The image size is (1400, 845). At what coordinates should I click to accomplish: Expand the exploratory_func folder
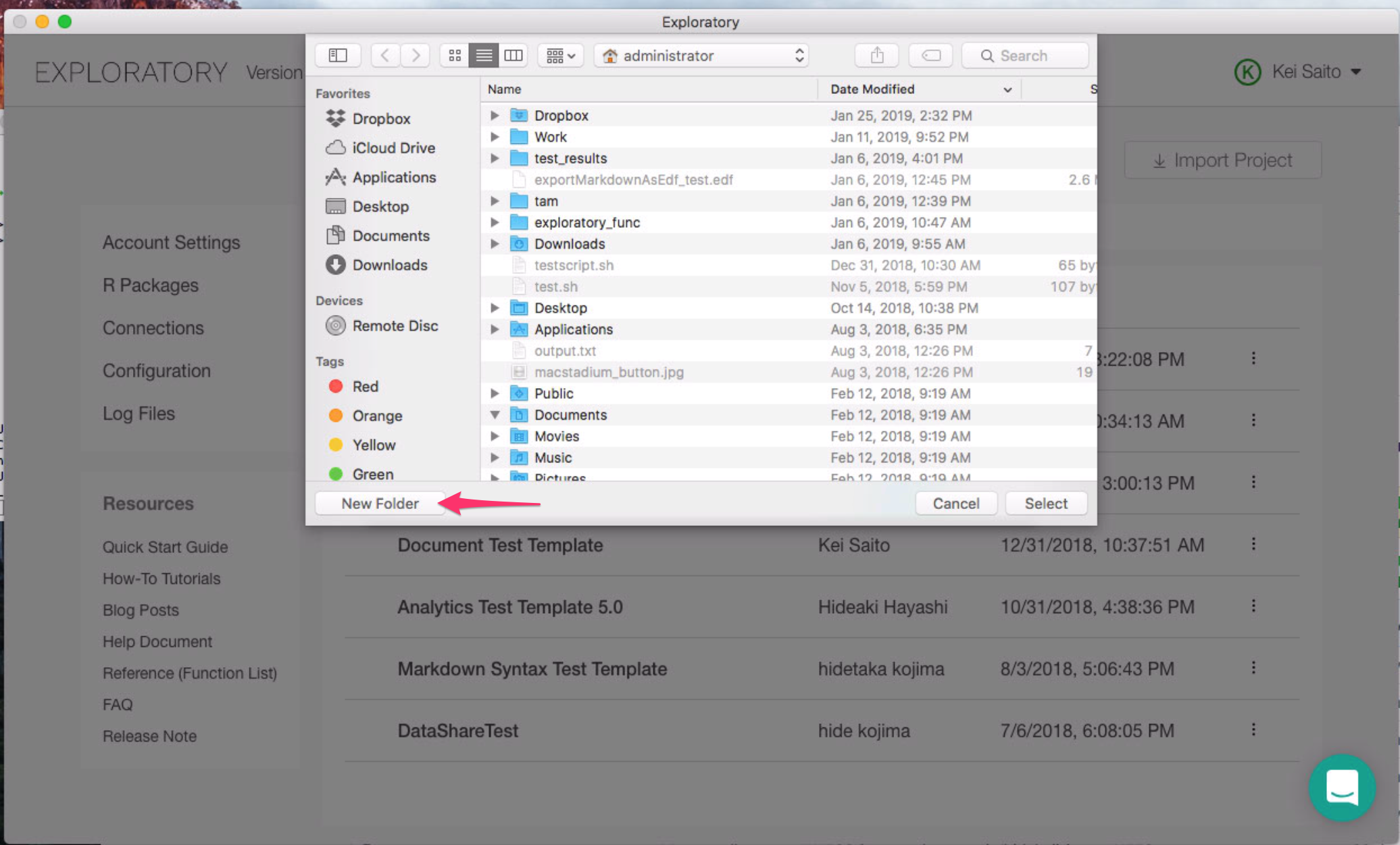pyautogui.click(x=495, y=222)
